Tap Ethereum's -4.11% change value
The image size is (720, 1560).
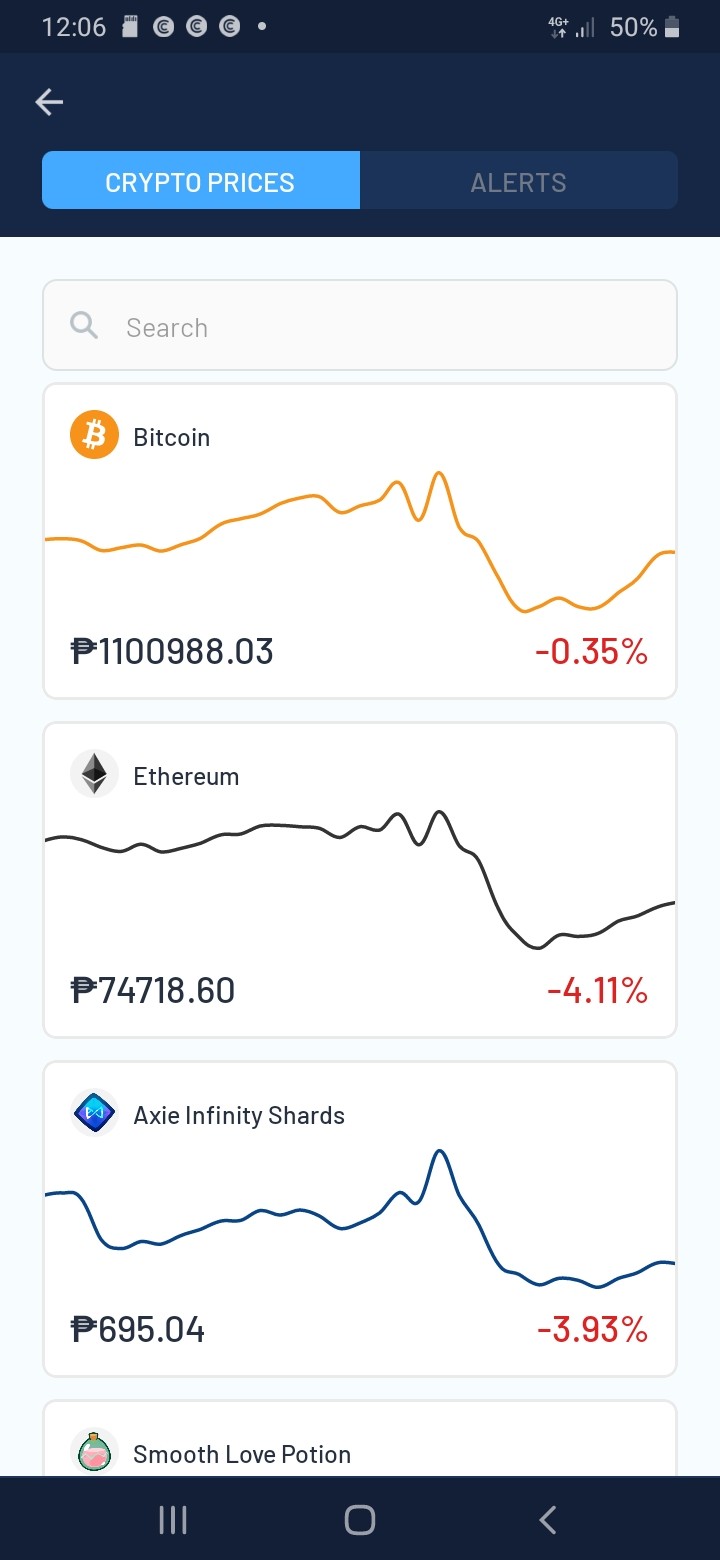click(597, 991)
